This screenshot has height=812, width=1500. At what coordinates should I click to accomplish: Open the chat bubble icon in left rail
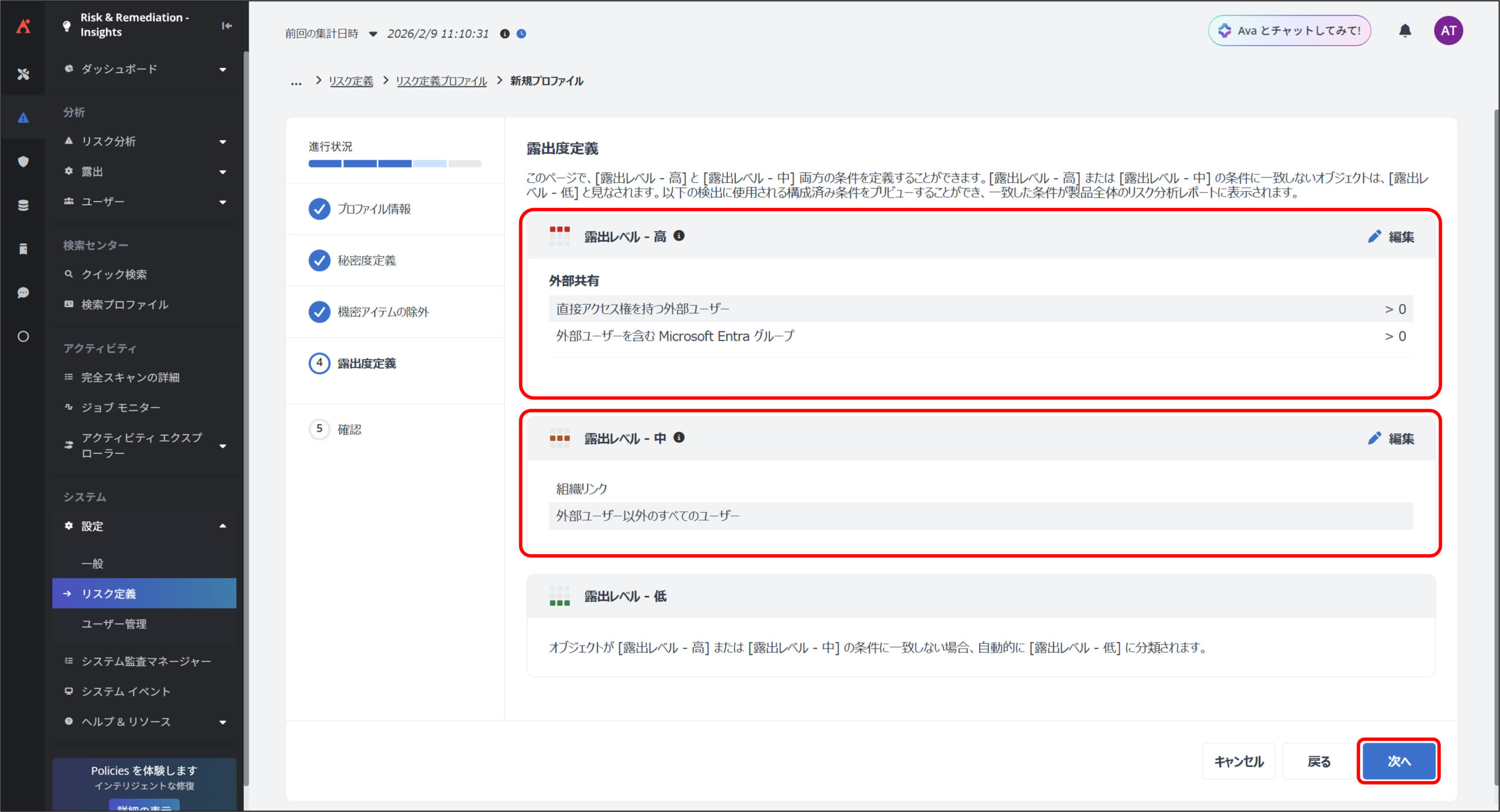click(x=23, y=292)
